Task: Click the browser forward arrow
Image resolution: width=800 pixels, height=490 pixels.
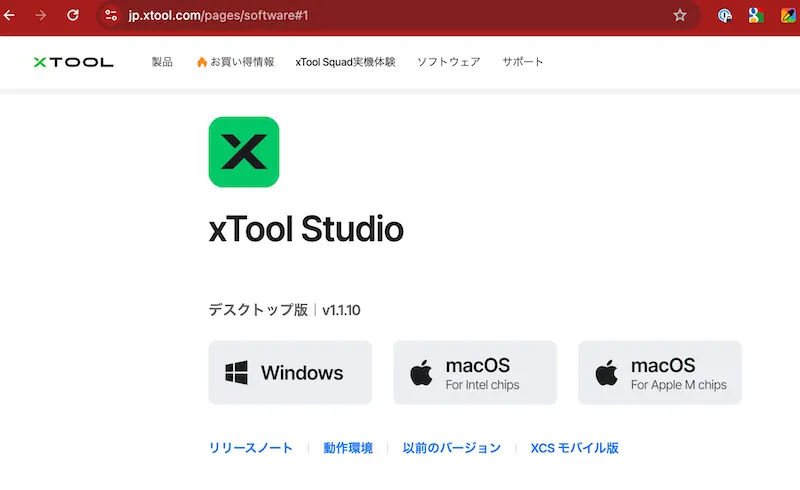Action: pyautogui.click(x=40, y=15)
